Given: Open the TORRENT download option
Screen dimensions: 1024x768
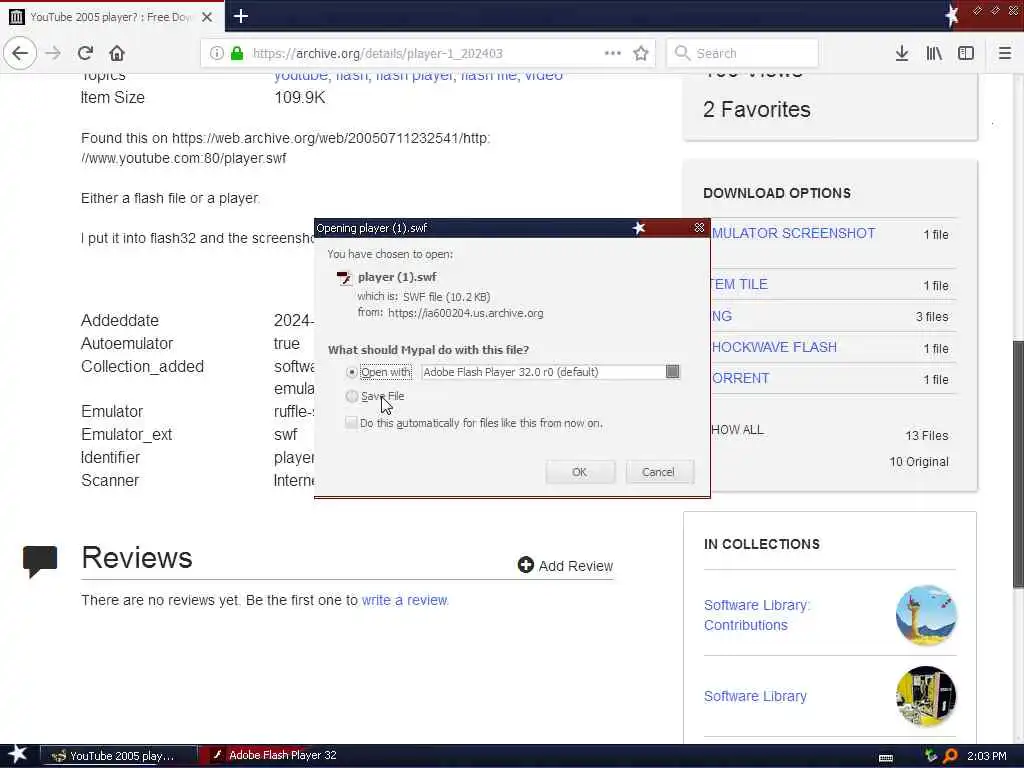Looking at the screenshot, I should [x=741, y=378].
